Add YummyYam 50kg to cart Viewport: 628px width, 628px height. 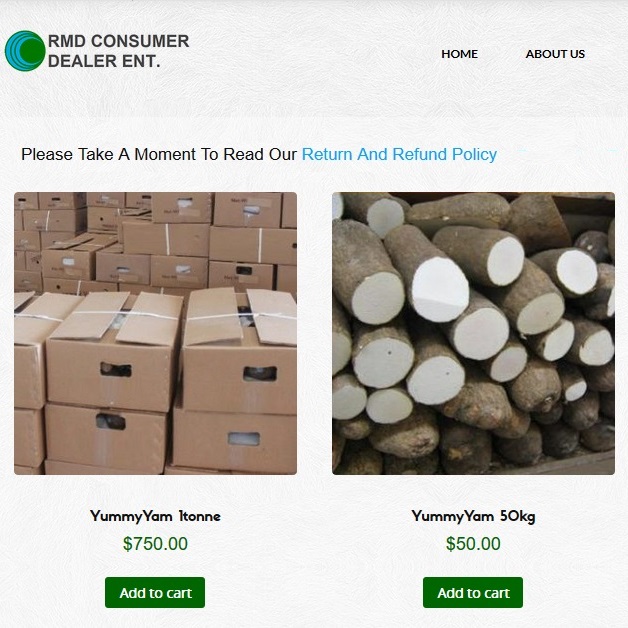coord(473,592)
